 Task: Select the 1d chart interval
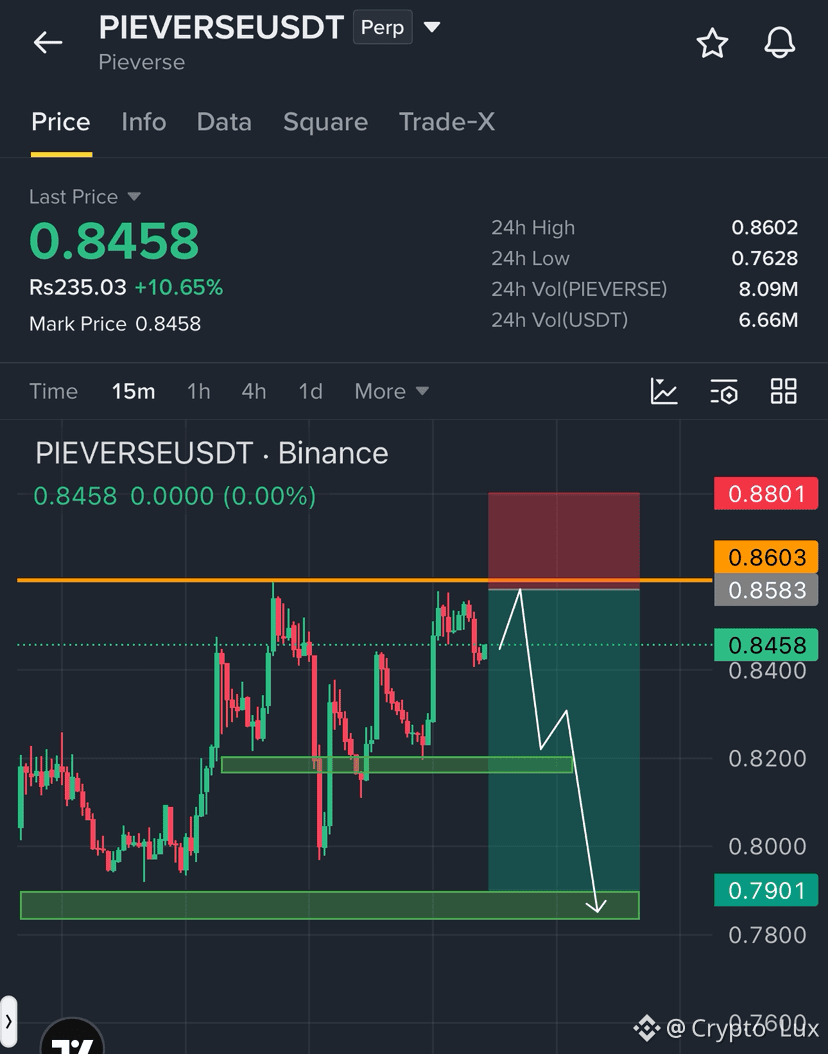pyautogui.click(x=310, y=391)
